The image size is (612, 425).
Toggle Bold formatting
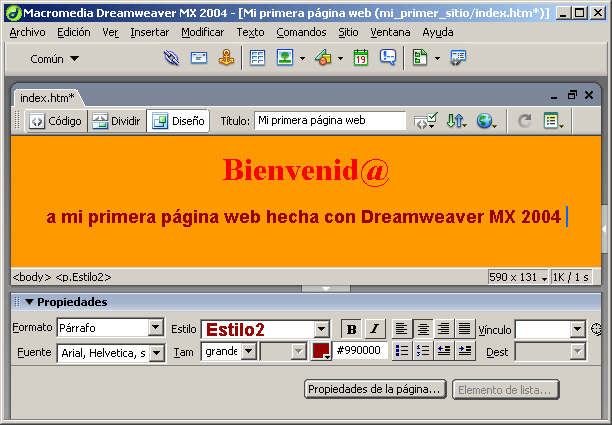pyautogui.click(x=350, y=328)
